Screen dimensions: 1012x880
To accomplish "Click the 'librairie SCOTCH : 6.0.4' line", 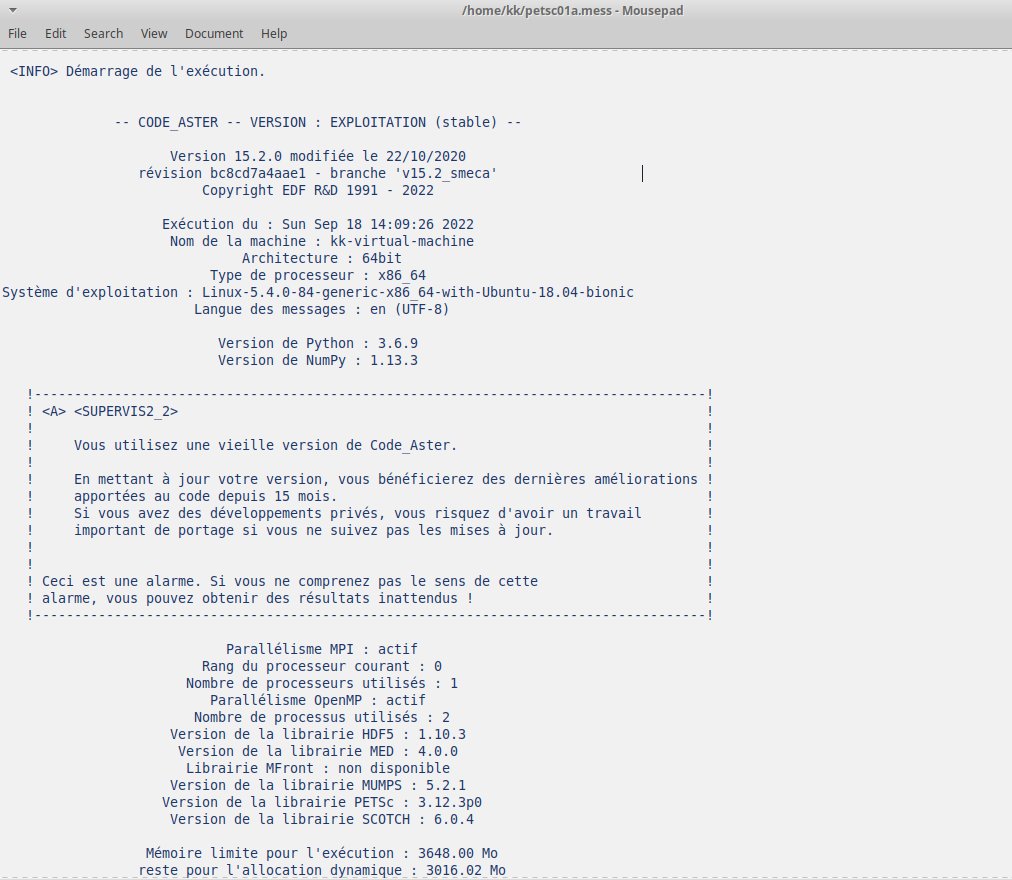I will (x=322, y=819).
